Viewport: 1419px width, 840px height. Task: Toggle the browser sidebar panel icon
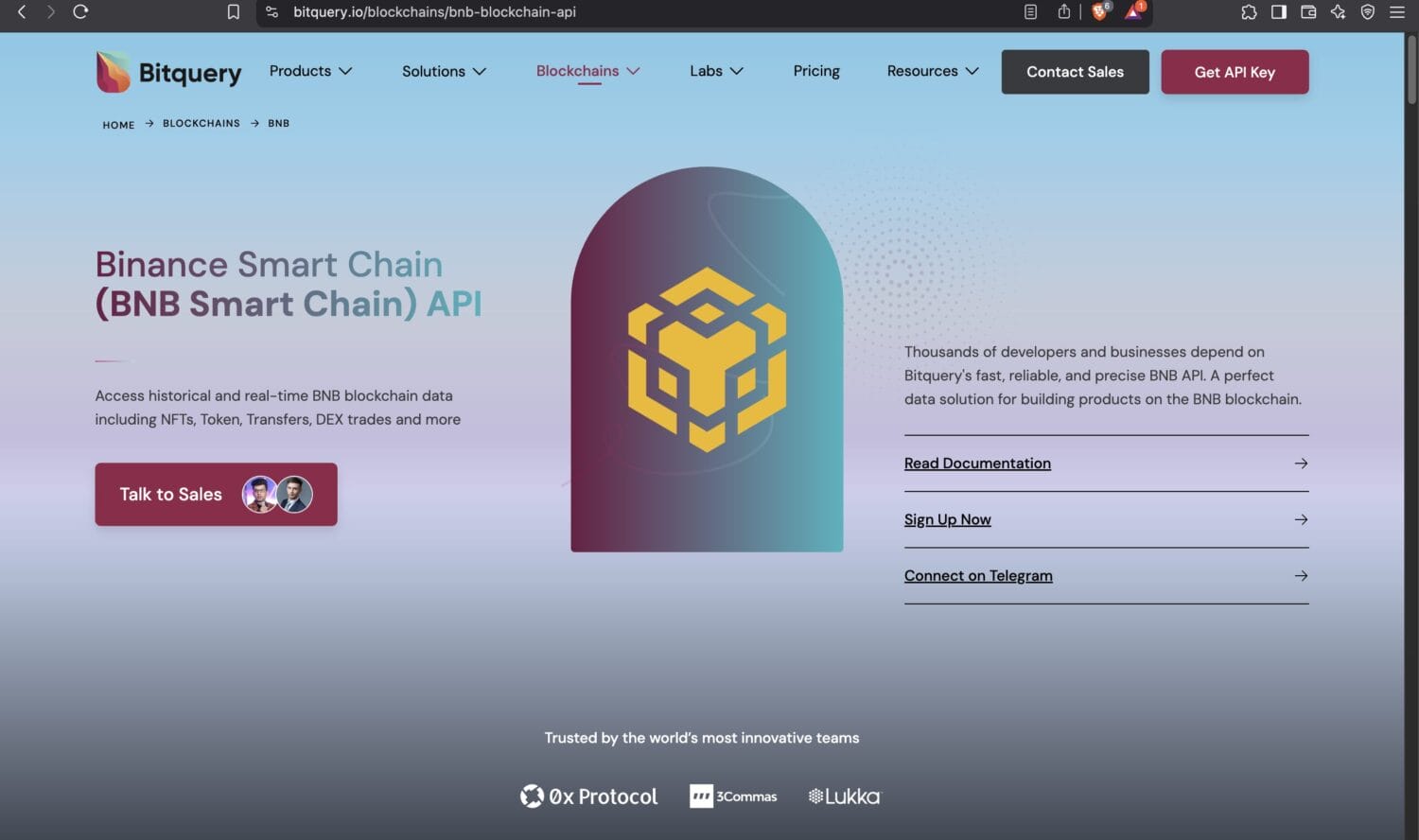[1278, 12]
